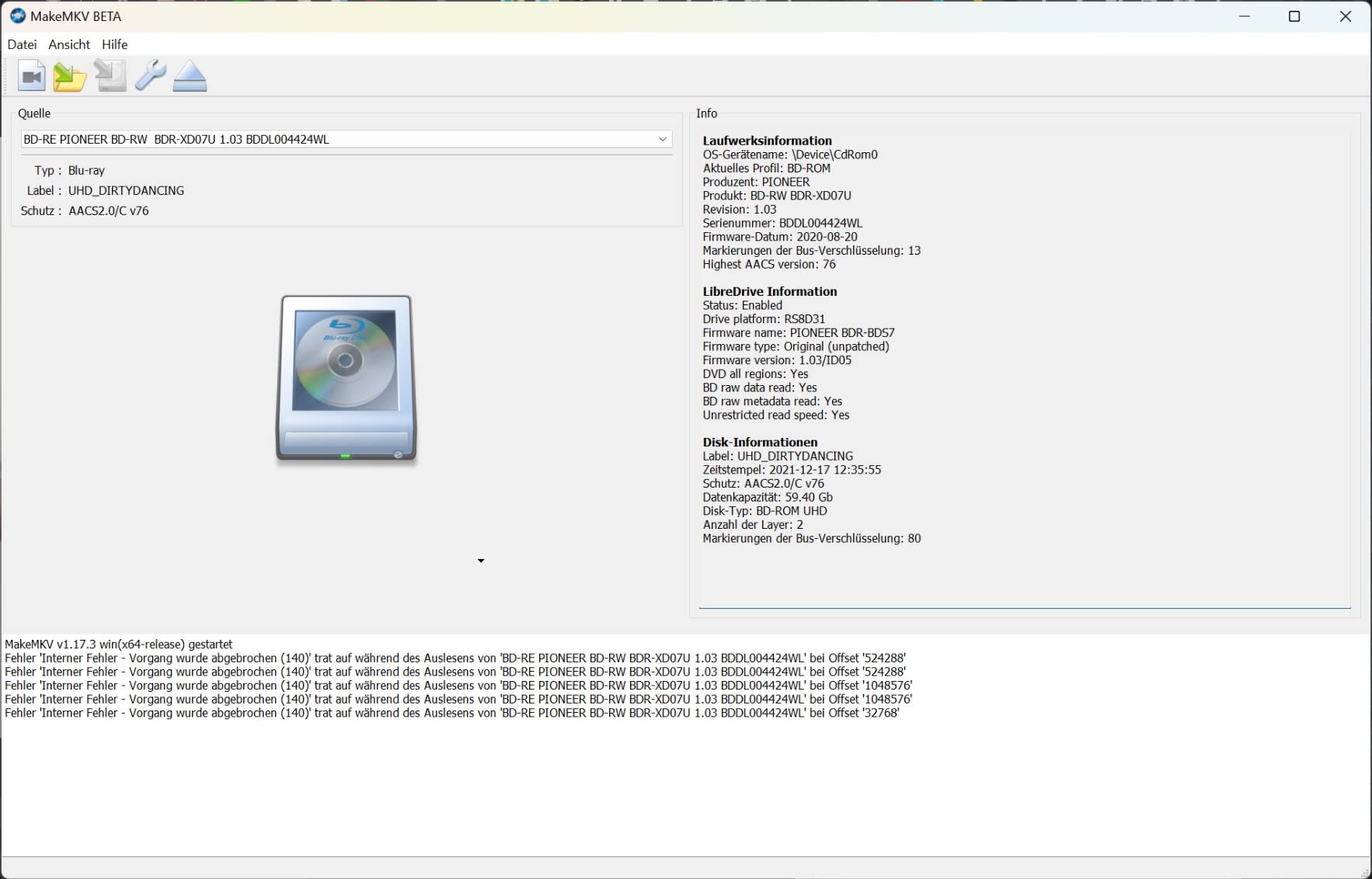Click the Unrestricted read speed: Yes line
The image size is (1372, 879).
point(776,415)
